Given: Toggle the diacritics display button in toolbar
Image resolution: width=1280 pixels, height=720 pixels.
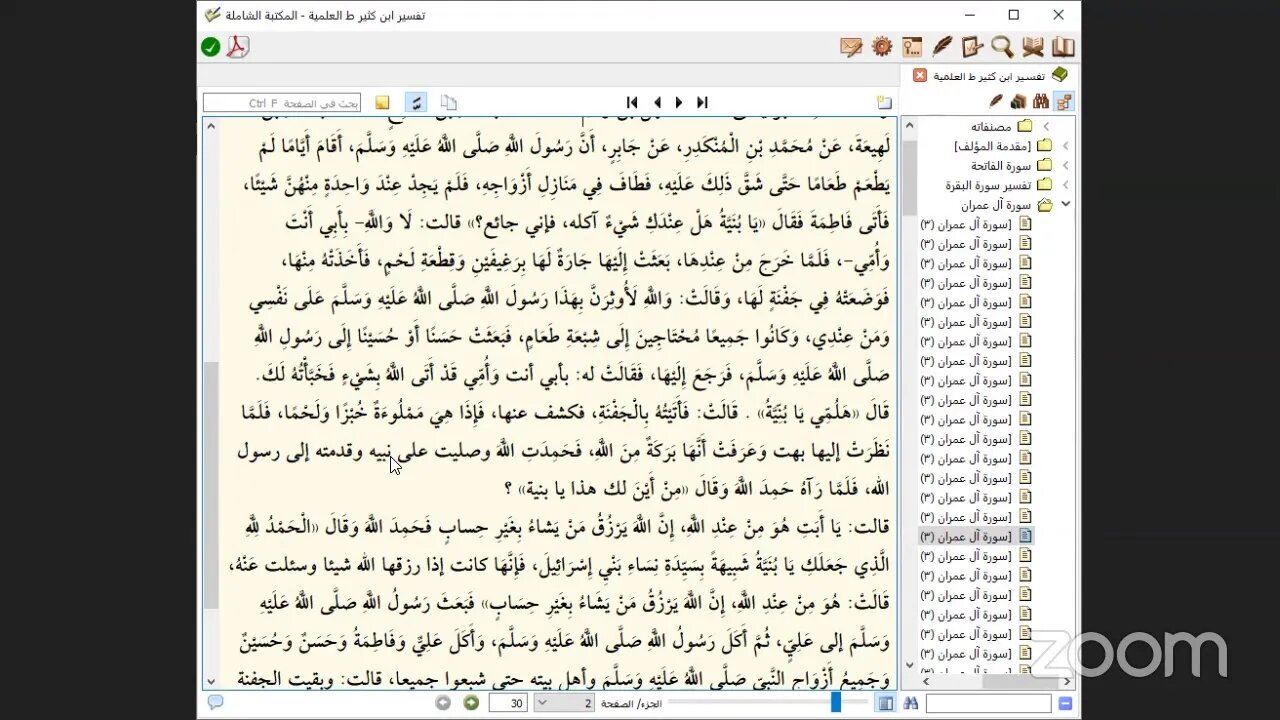Looking at the screenshot, I should 415,102.
